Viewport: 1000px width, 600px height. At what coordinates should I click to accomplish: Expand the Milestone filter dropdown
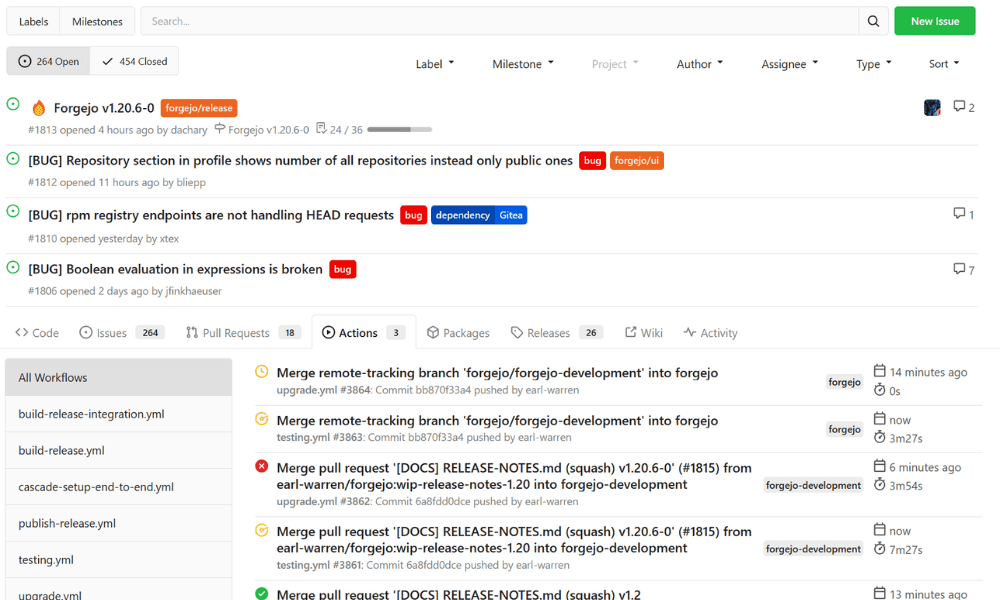[523, 64]
